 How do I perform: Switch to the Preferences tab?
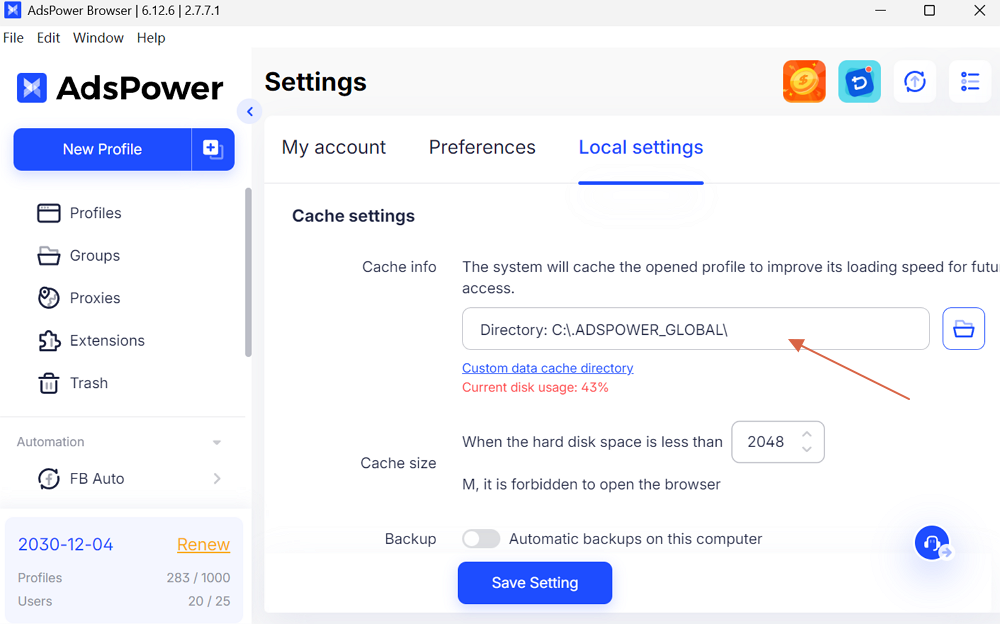pyautogui.click(x=482, y=147)
